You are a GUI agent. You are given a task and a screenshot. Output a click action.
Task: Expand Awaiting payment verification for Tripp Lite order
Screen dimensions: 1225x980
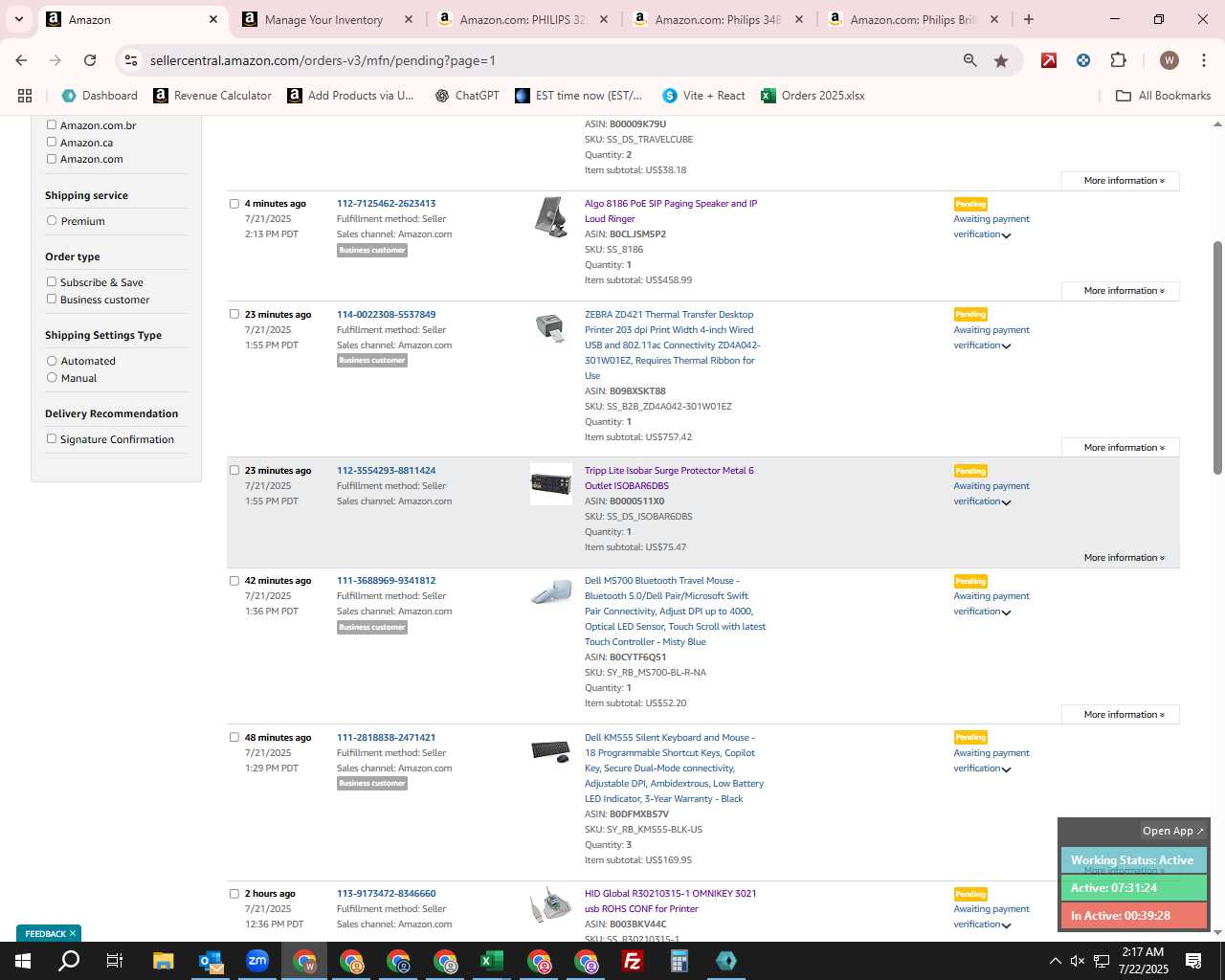(1006, 502)
